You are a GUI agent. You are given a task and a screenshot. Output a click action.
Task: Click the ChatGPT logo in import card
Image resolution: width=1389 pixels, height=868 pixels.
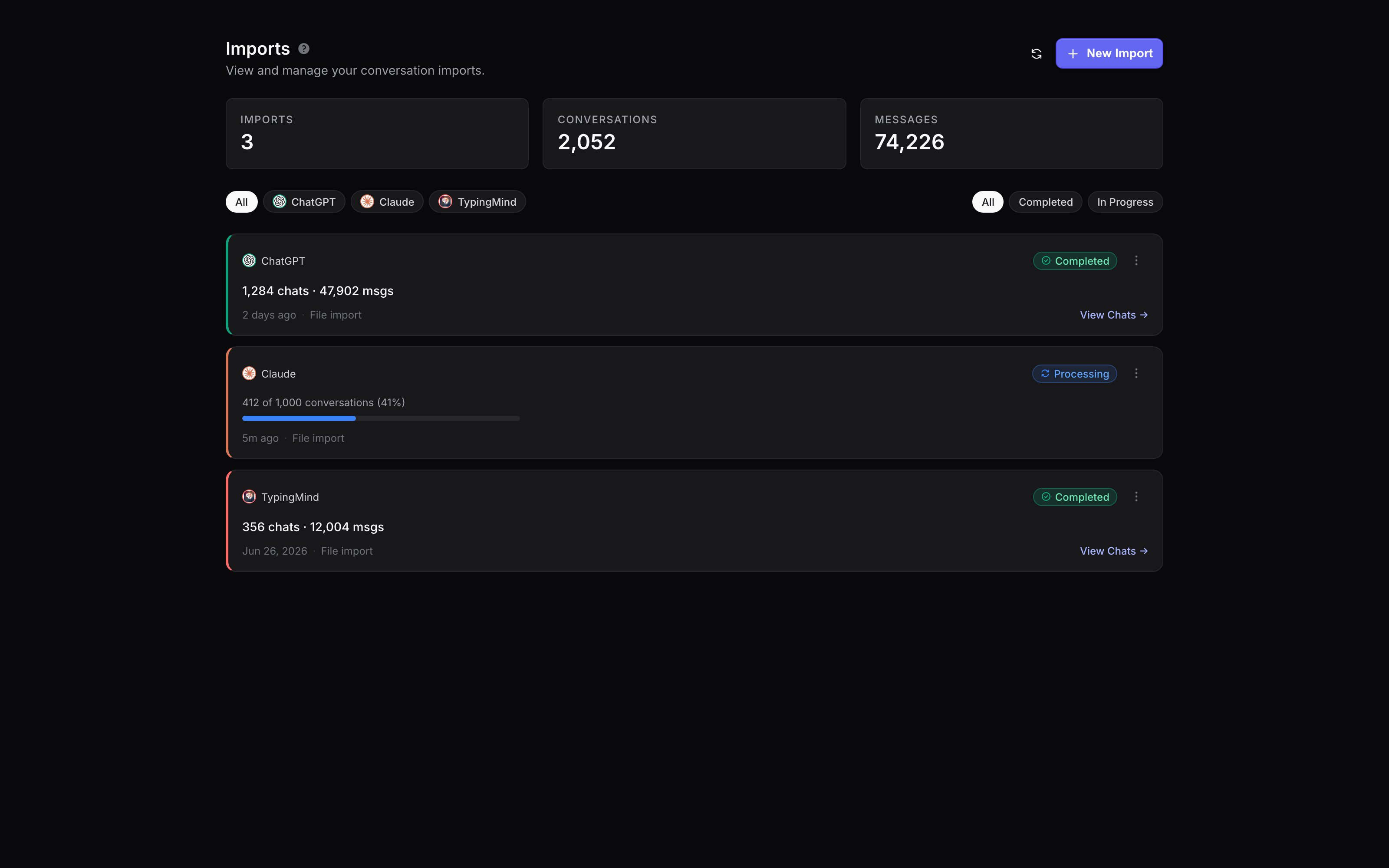[249, 261]
